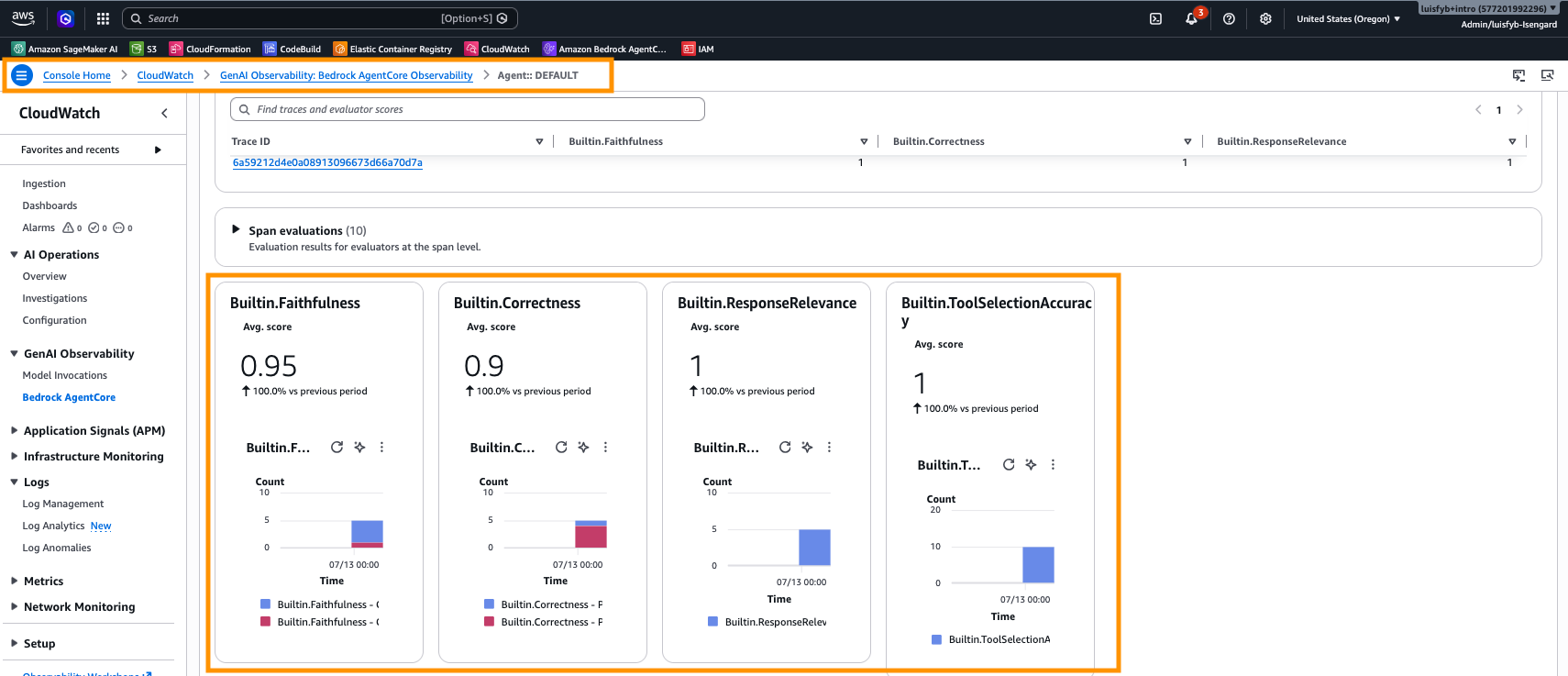Viewport: 1568px width, 676px height.
Task: Show alarms in the In alarm state
Action: [72, 227]
